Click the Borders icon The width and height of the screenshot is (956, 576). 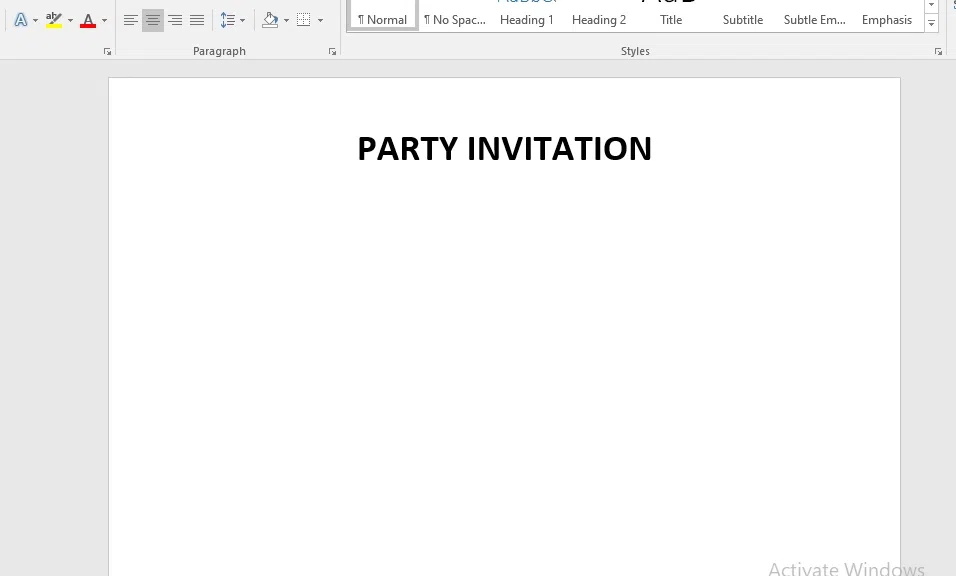click(303, 19)
